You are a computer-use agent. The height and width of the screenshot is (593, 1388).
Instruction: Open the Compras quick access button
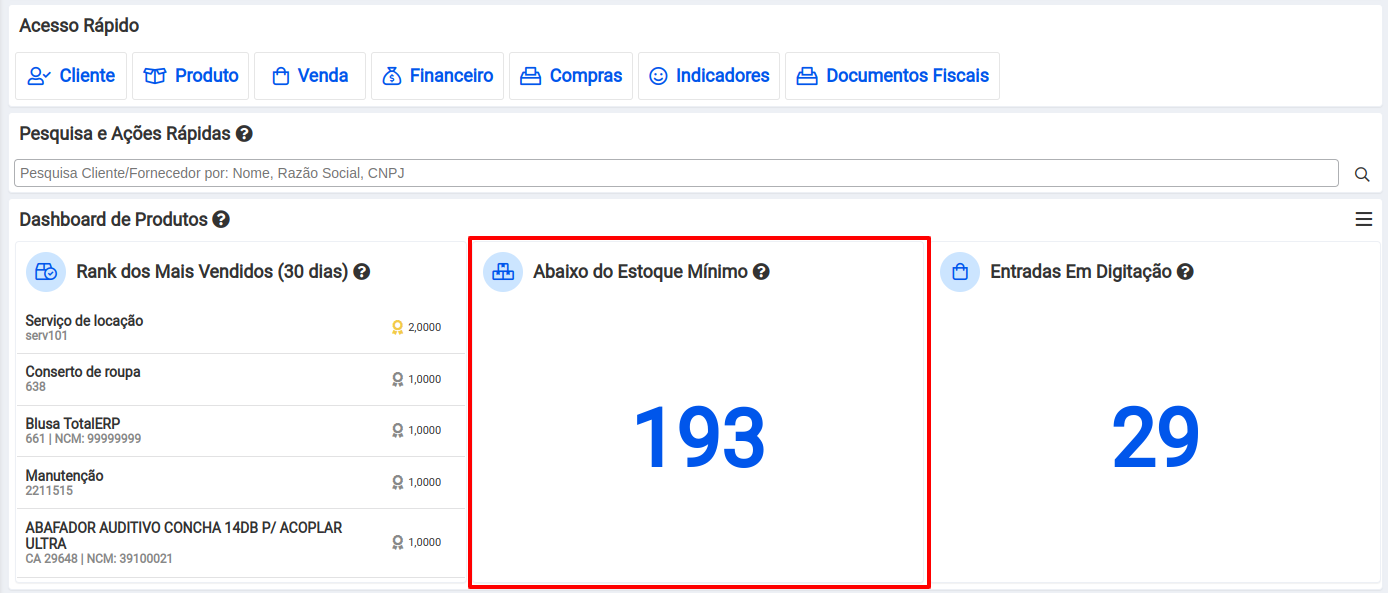click(x=571, y=76)
